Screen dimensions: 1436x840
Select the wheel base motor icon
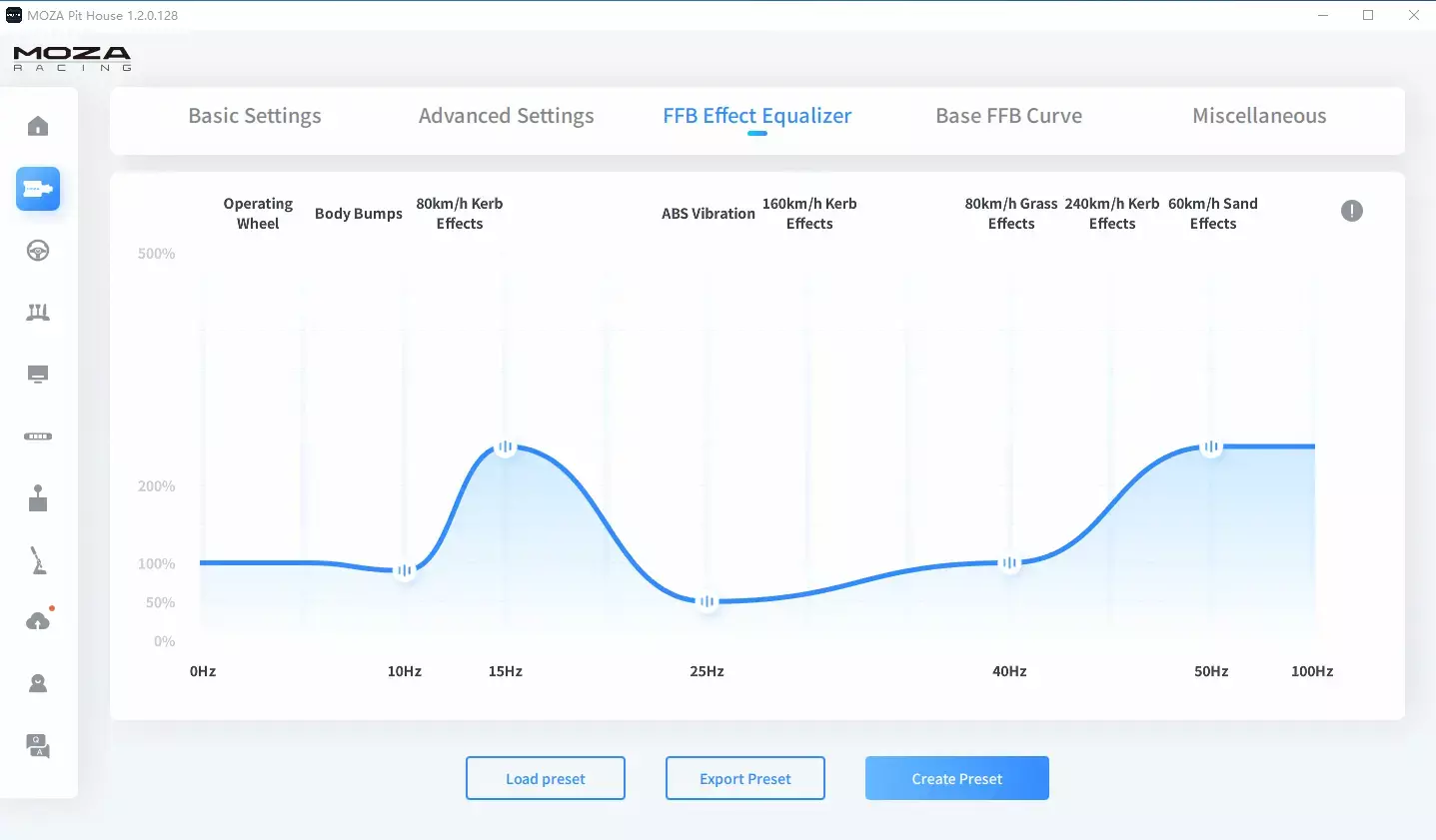click(38, 189)
